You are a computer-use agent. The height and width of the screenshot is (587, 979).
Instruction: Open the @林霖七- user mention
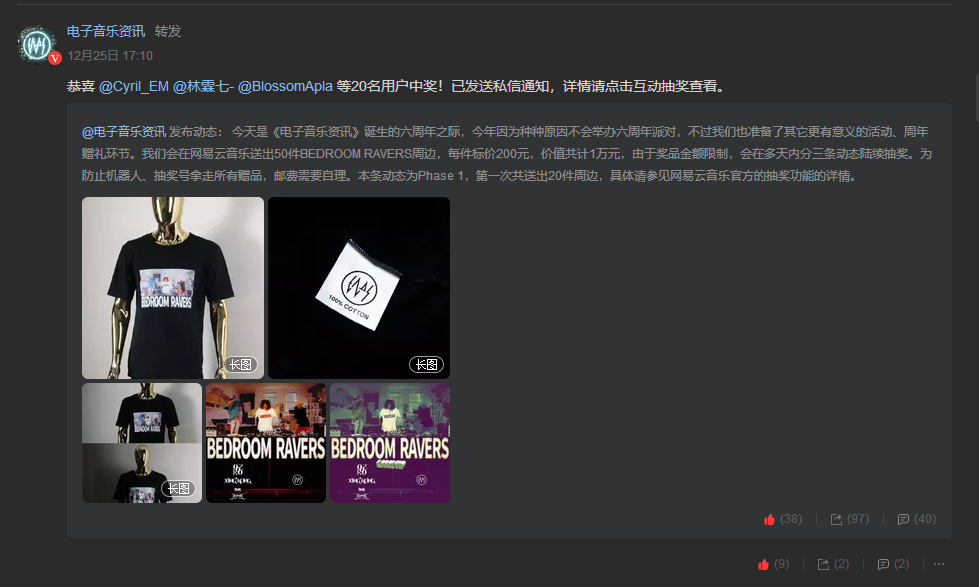[203, 86]
